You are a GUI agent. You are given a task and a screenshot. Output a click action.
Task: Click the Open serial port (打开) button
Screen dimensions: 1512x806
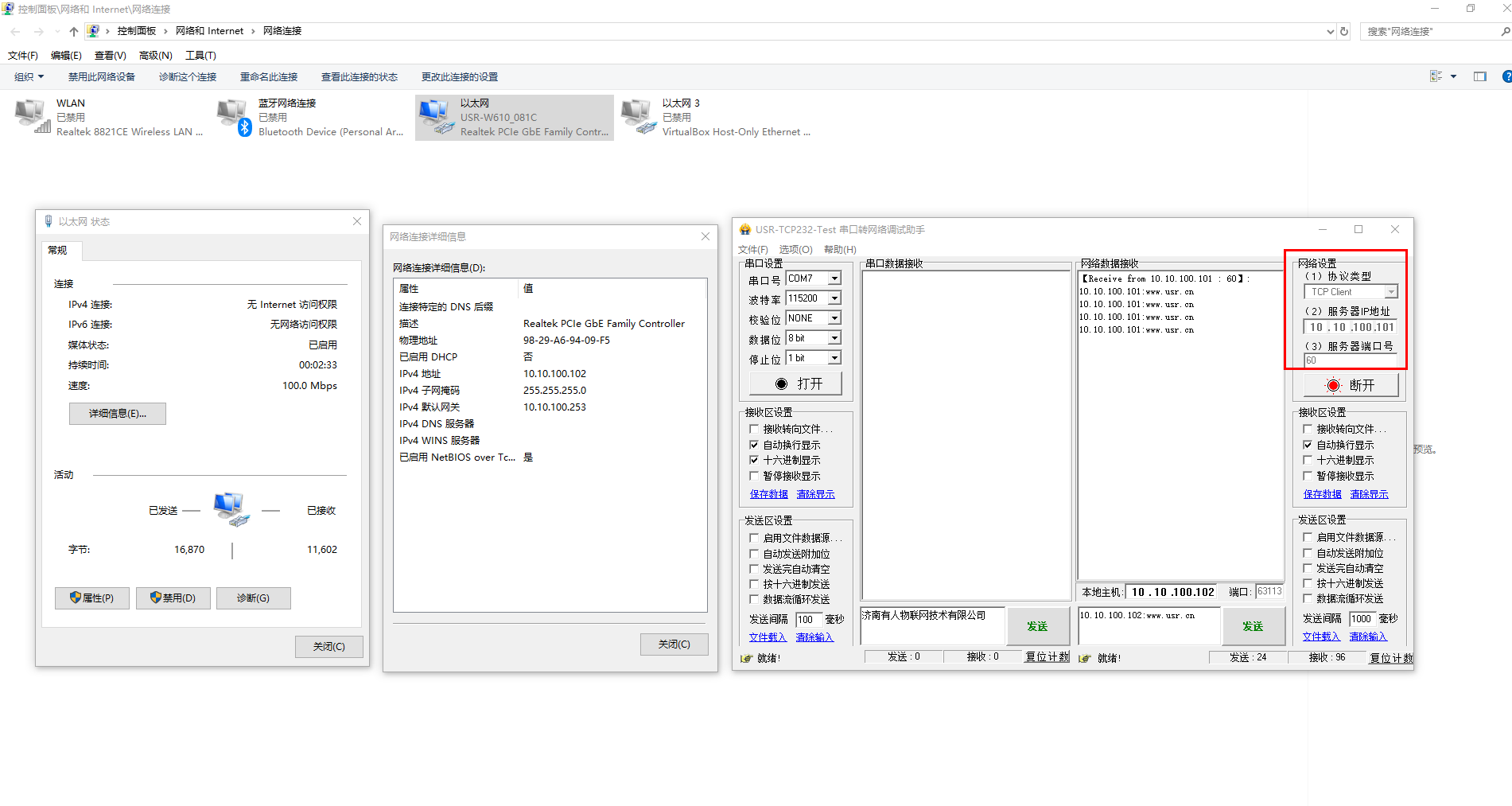[x=795, y=384]
